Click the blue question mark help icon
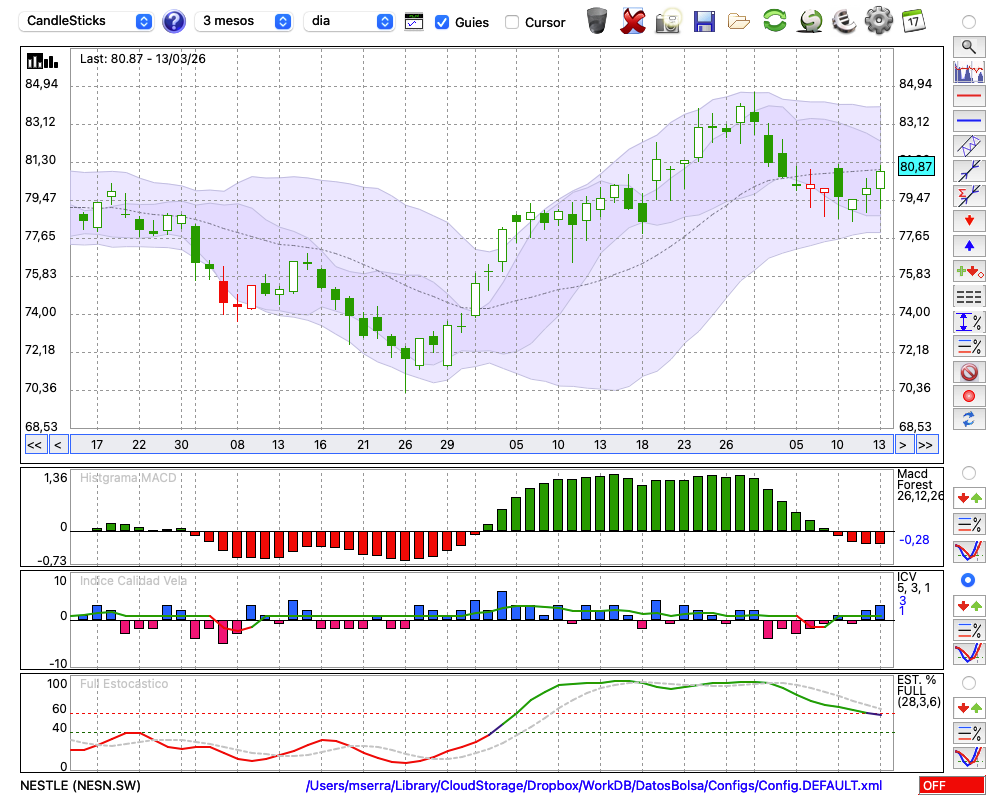The height and width of the screenshot is (800, 1000). click(x=174, y=21)
